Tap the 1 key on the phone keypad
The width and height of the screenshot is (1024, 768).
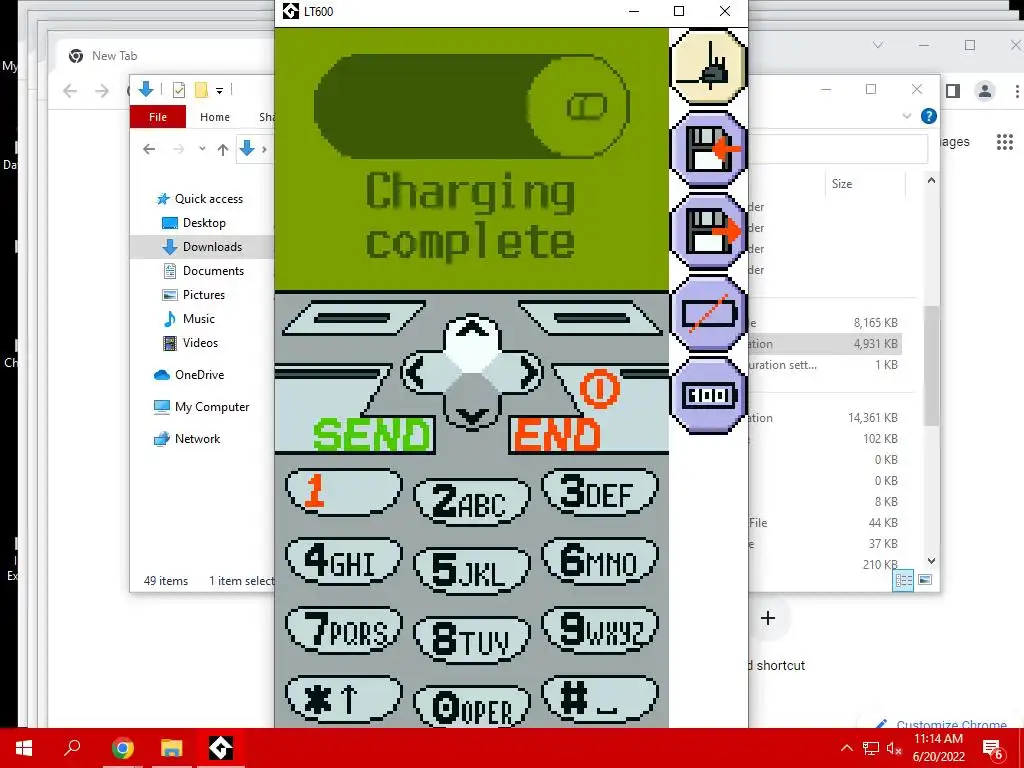[344, 491]
